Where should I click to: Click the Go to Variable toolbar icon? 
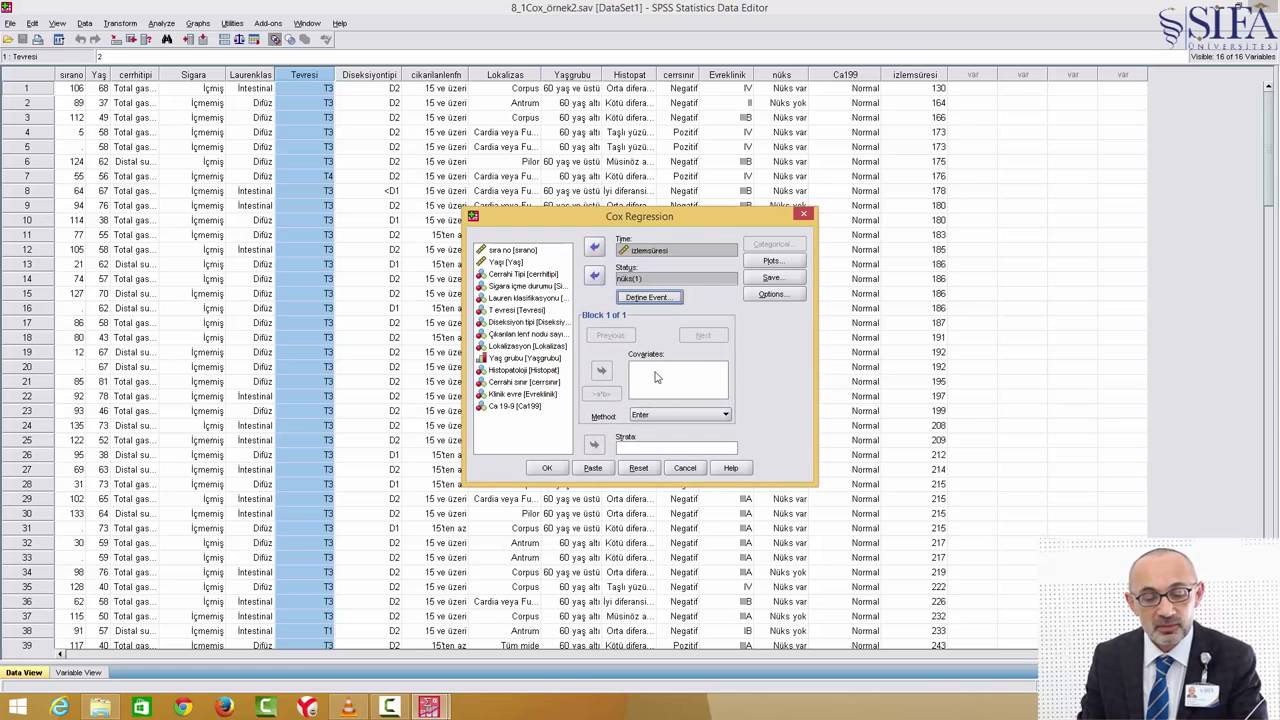tap(131, 40)
